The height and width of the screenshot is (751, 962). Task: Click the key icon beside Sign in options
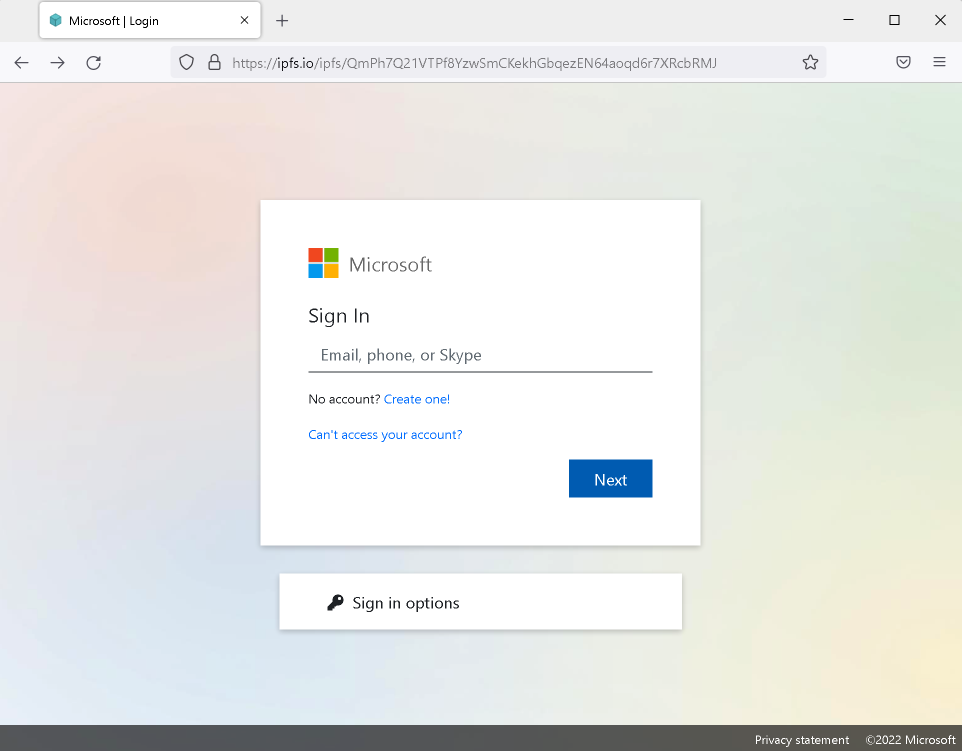(335, 603)
